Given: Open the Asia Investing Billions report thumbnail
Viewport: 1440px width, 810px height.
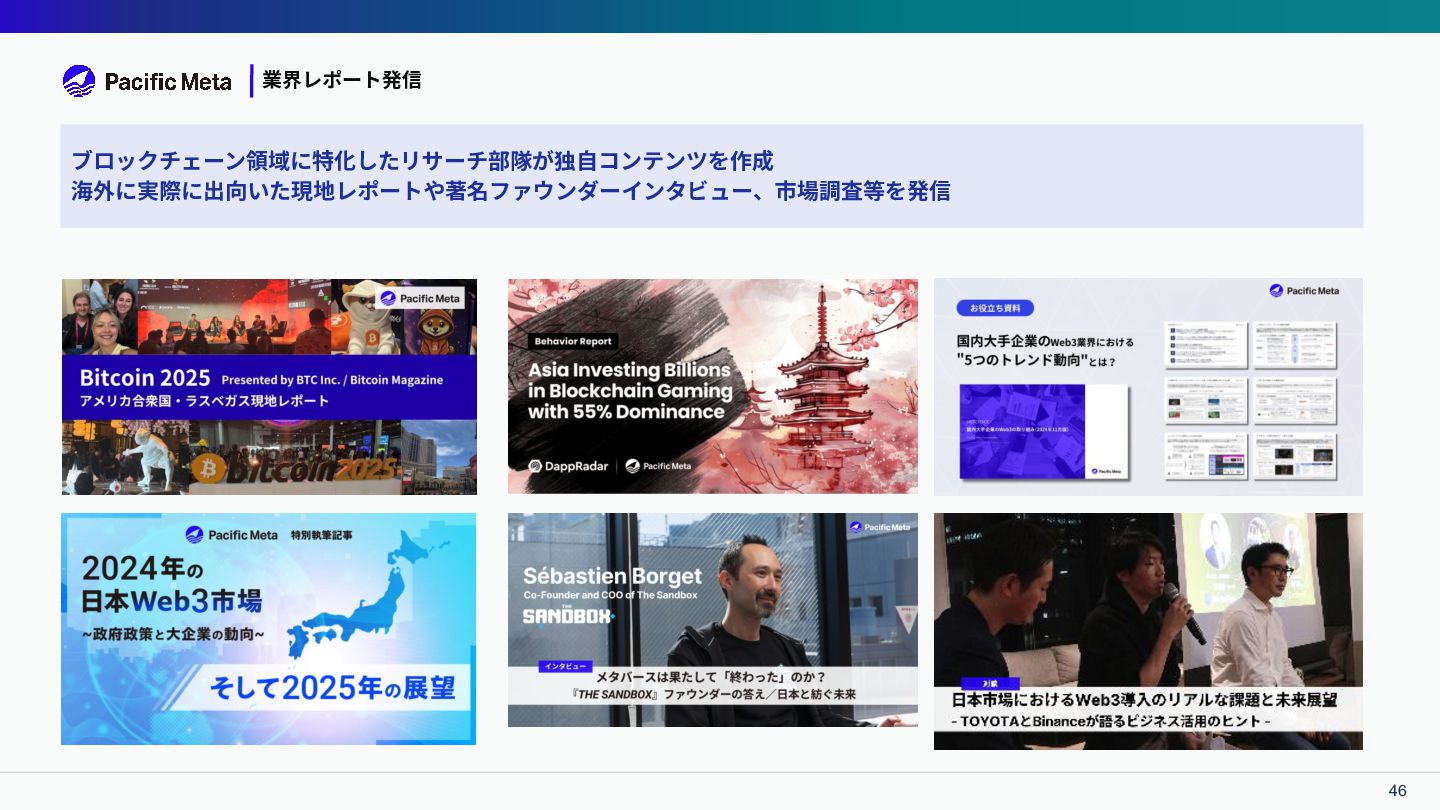Looking at the screenshot, I should [713, 386].
